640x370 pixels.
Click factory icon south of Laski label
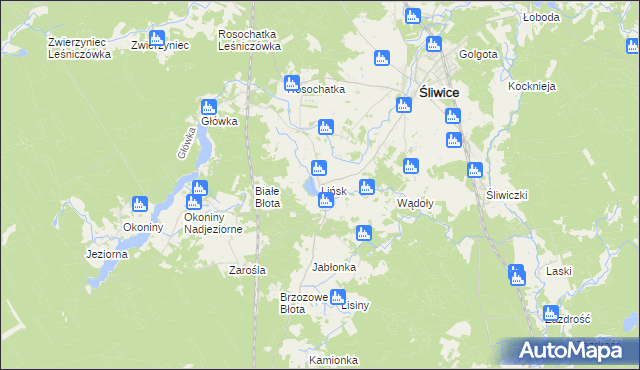coord(551,313)
